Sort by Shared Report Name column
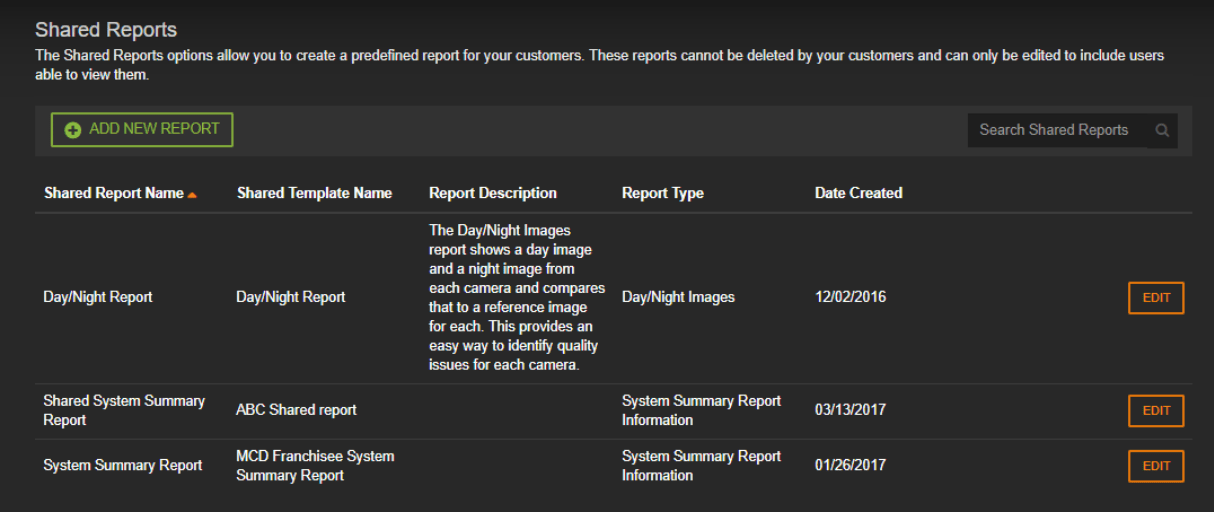 [x=114, y=193]
